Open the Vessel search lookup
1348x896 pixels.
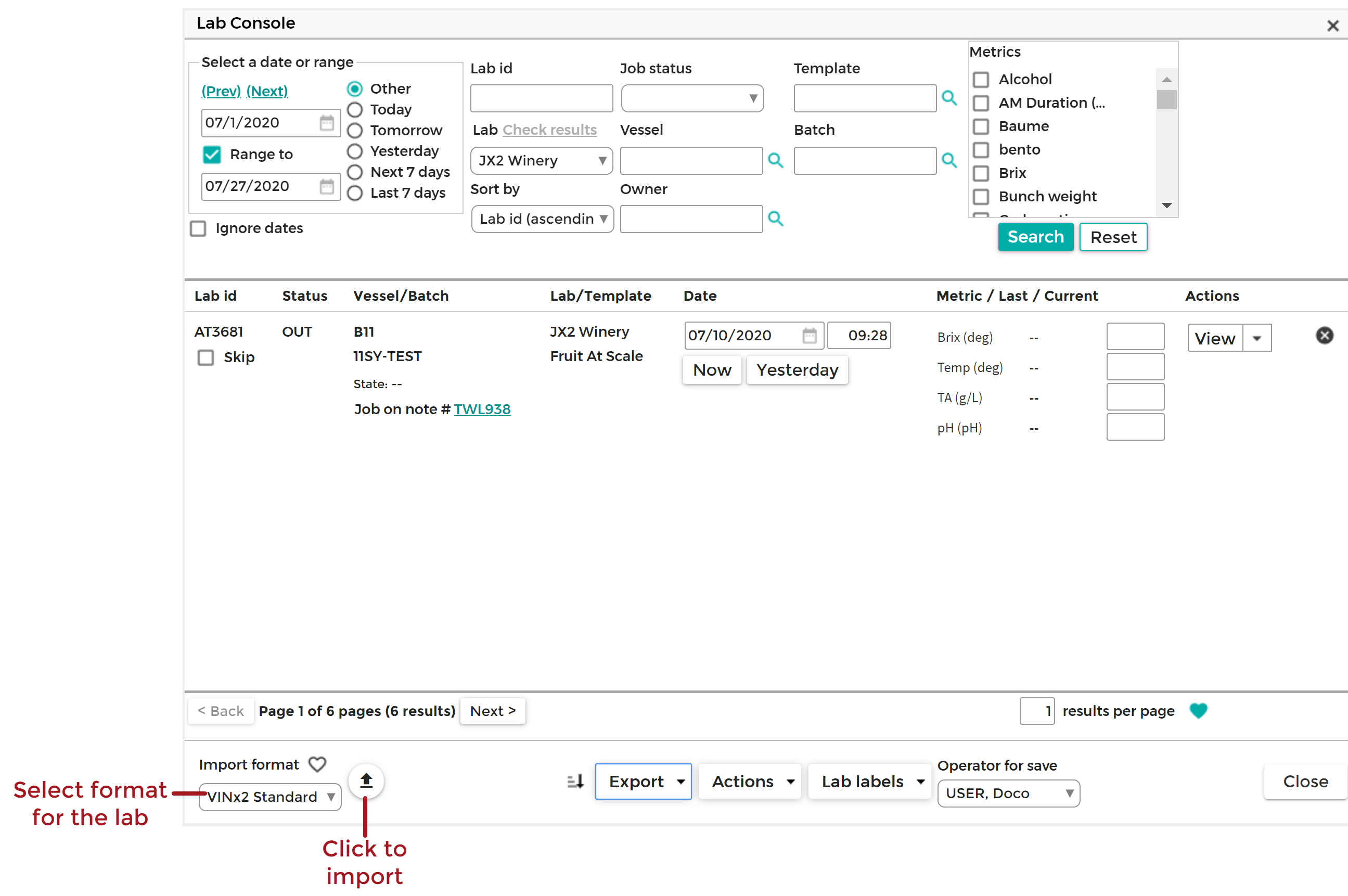776,161
